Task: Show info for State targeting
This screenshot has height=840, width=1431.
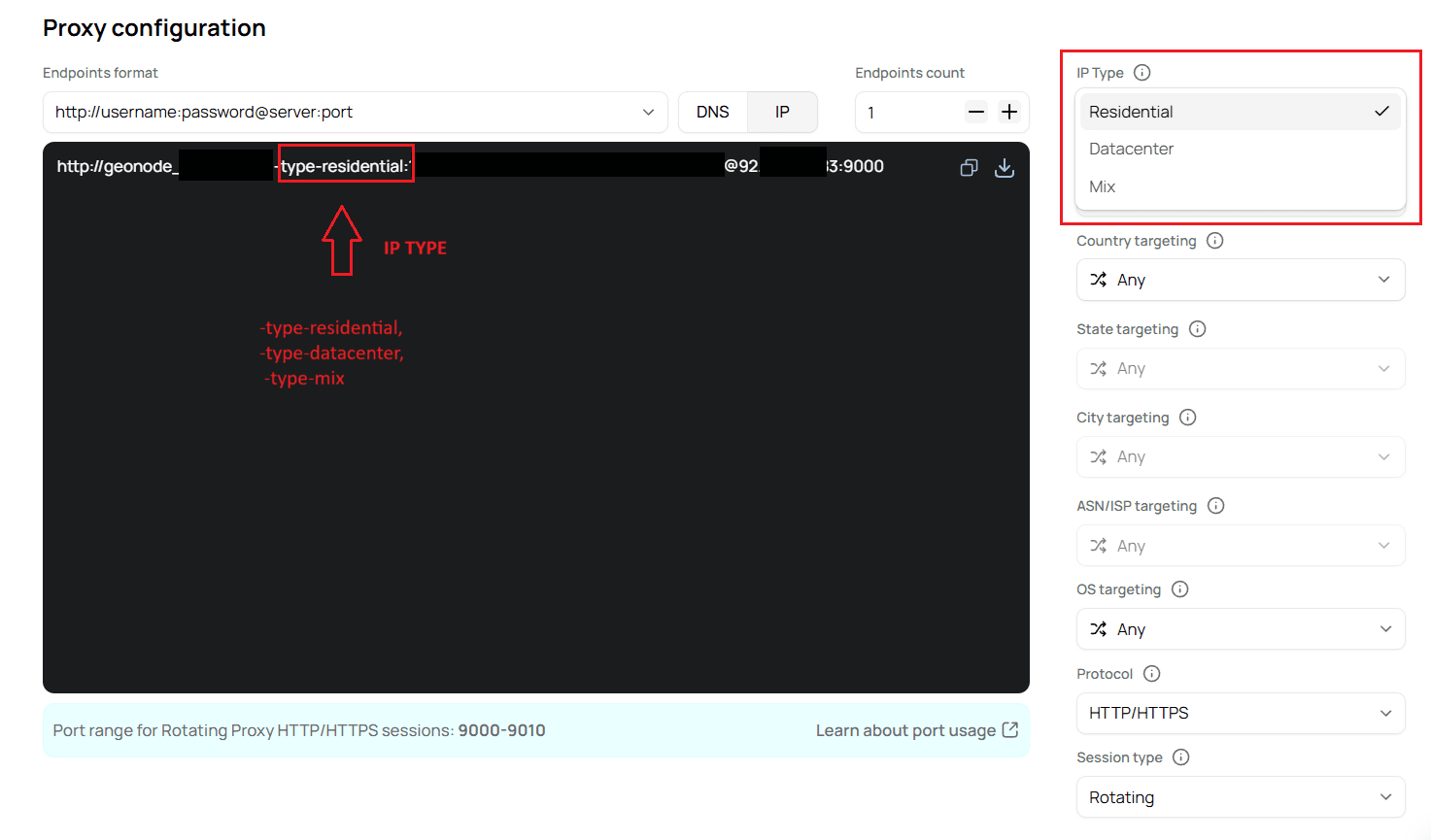Action: click(x=1198, y=329)
